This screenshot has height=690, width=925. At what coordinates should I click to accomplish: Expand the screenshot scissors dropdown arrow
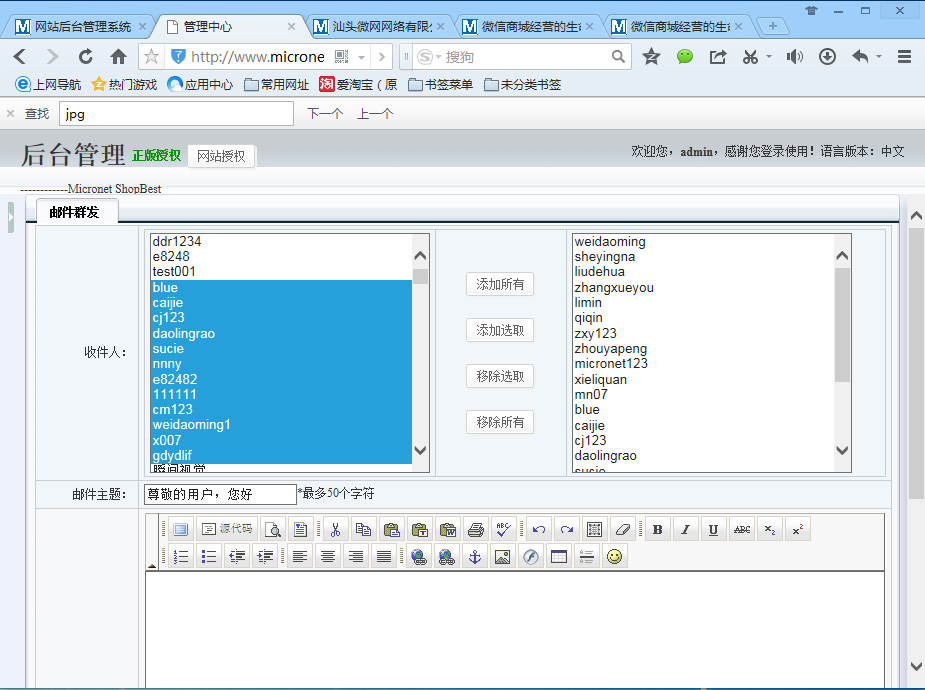pyautogui.click(x=769, y=57)
